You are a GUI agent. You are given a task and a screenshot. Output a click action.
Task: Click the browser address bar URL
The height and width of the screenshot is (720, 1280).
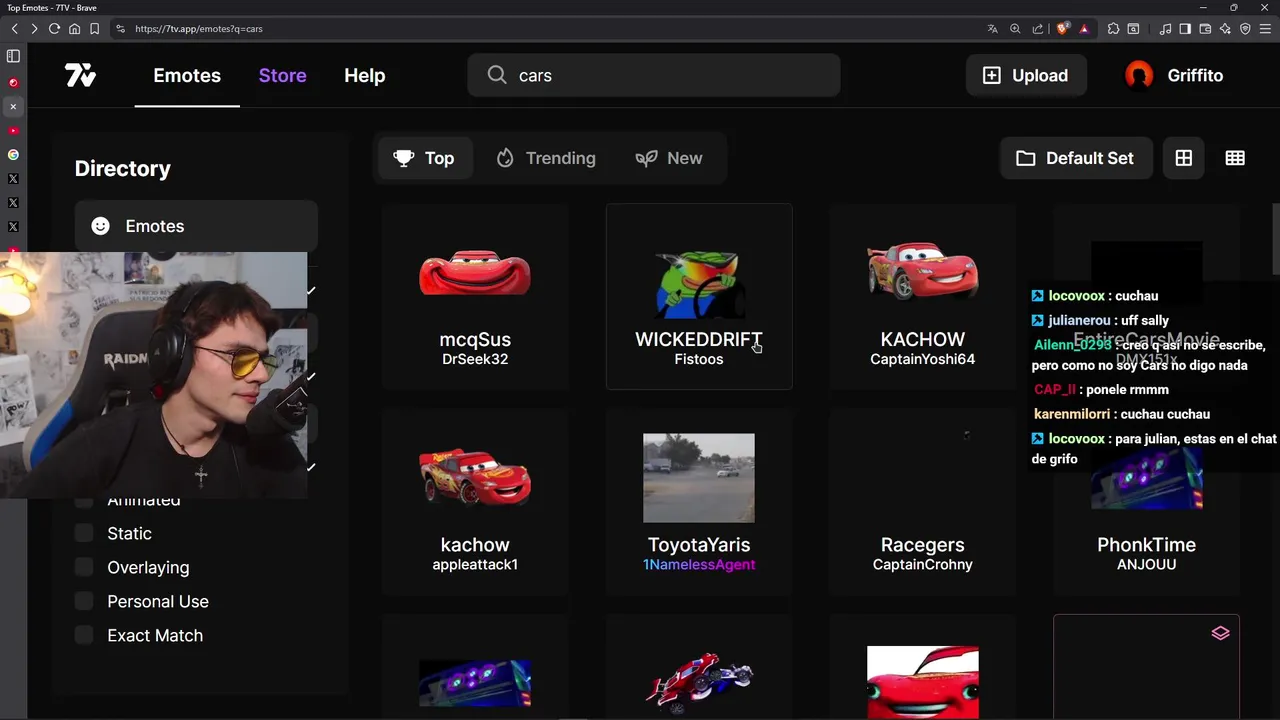(x=199, y=29)
